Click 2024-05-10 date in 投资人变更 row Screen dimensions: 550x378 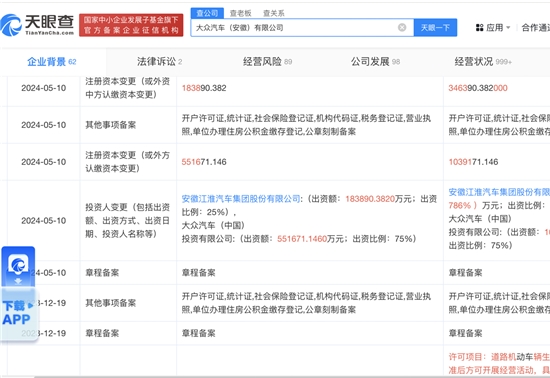pyautogui.click(x=43, y=221)
